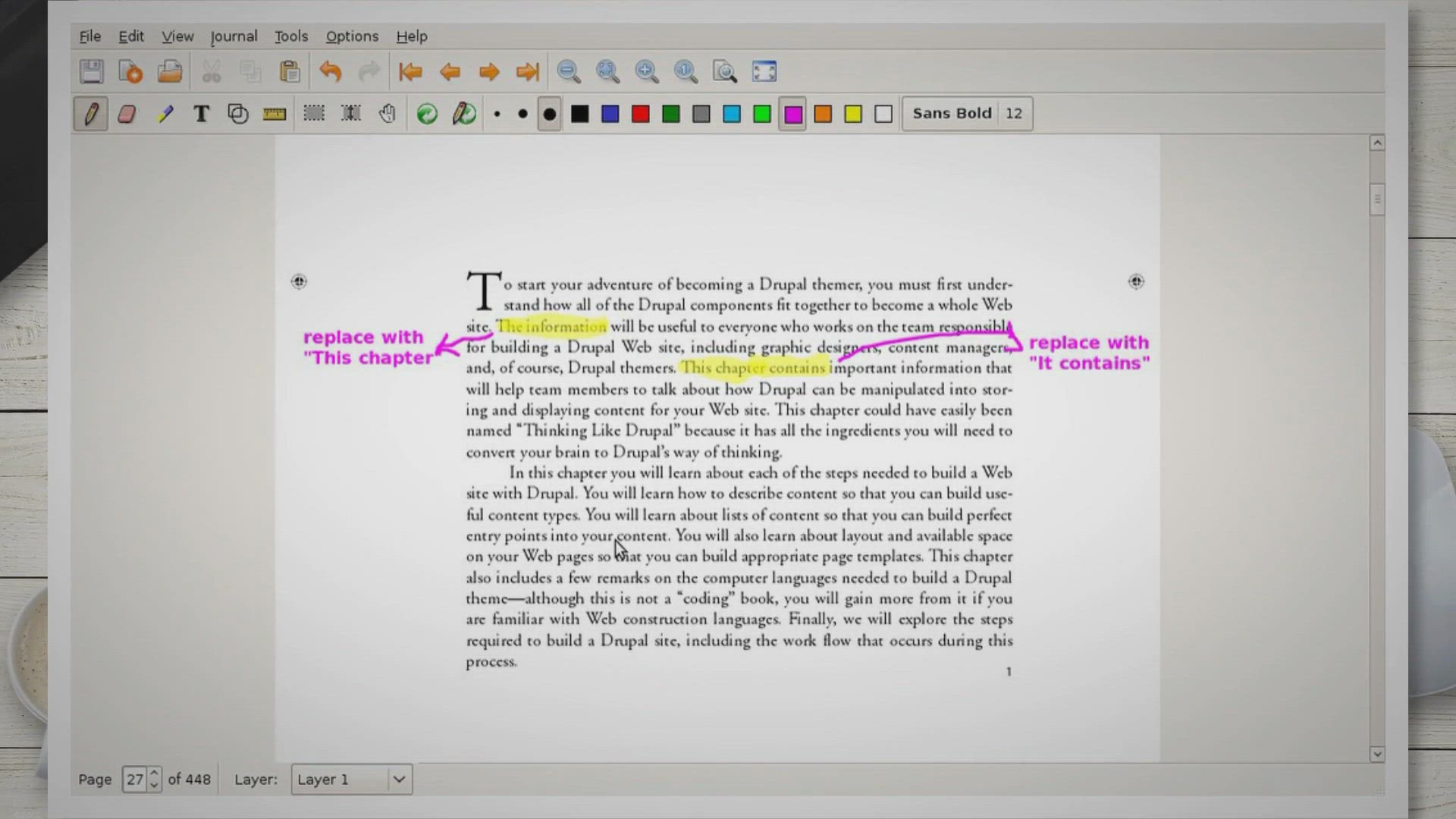Select the red color swatch
This screenshot has height=819, width=1456.
640,113
